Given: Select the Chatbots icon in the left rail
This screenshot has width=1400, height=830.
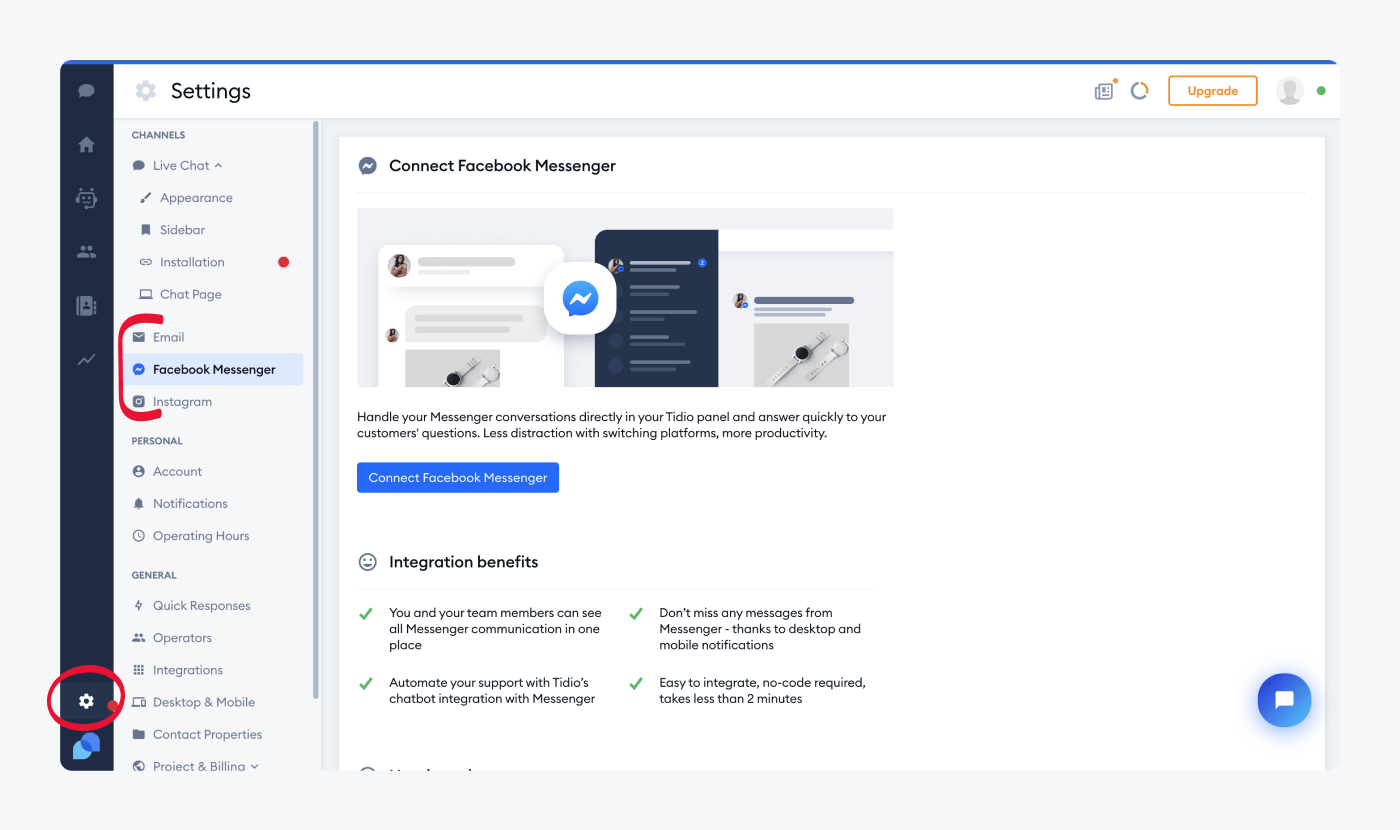Looking at the screenshot, I should (86, 198).
